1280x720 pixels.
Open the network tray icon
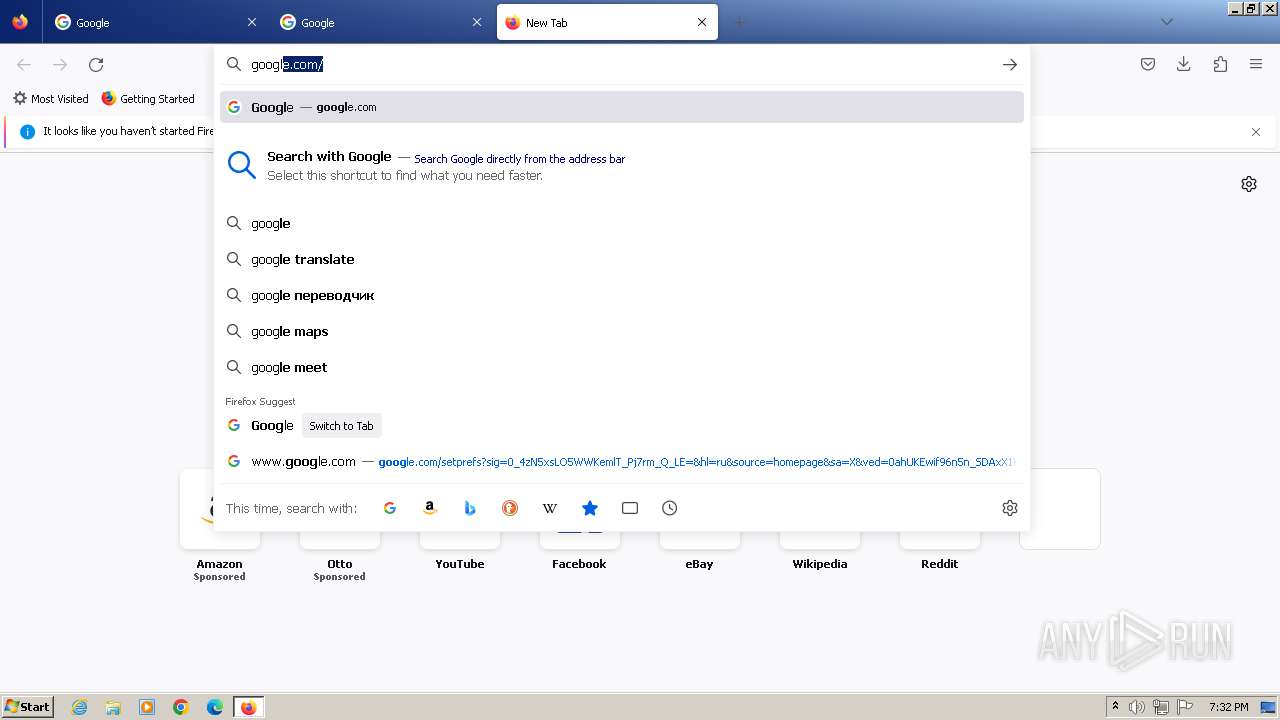point(1161,707)
